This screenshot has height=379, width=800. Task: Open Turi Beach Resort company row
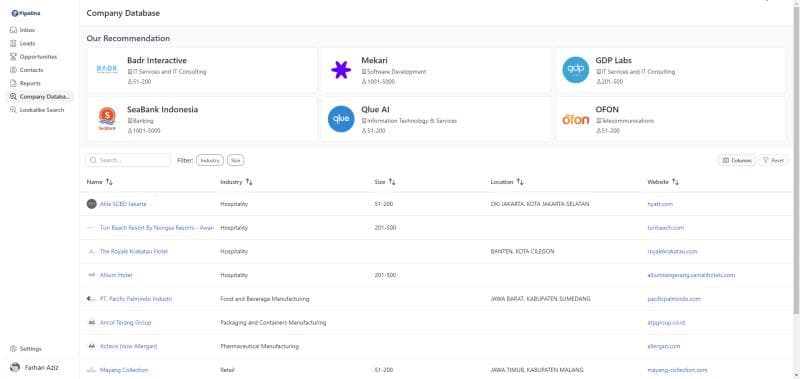[157, 228]
